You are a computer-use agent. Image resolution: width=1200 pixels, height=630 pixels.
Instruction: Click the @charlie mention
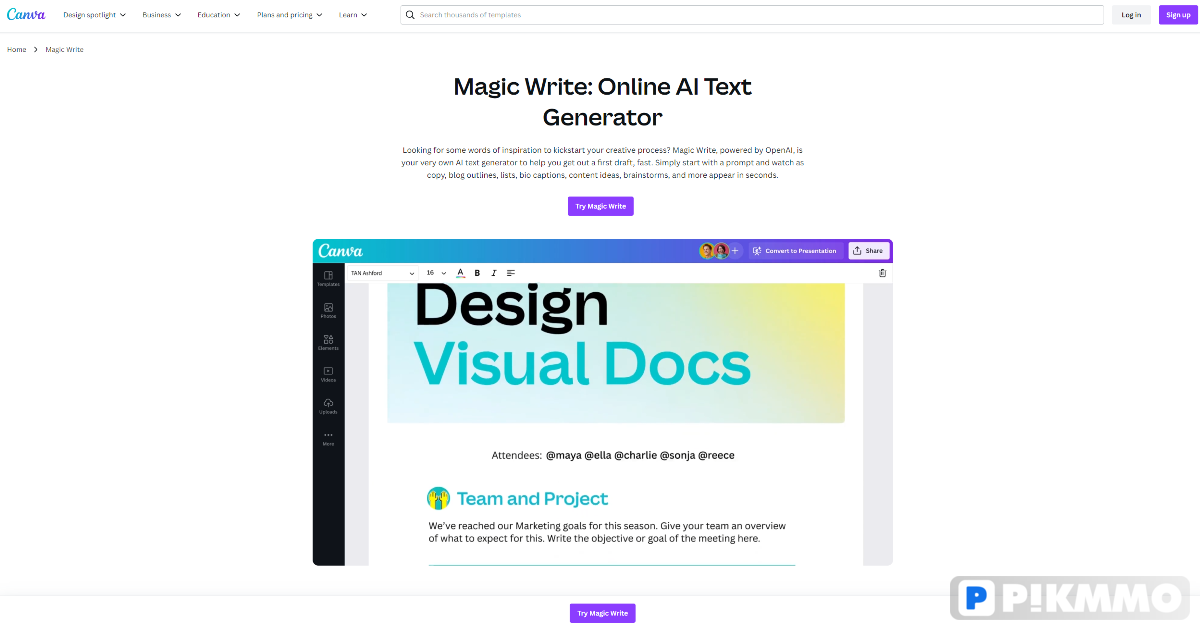point(635,455)
